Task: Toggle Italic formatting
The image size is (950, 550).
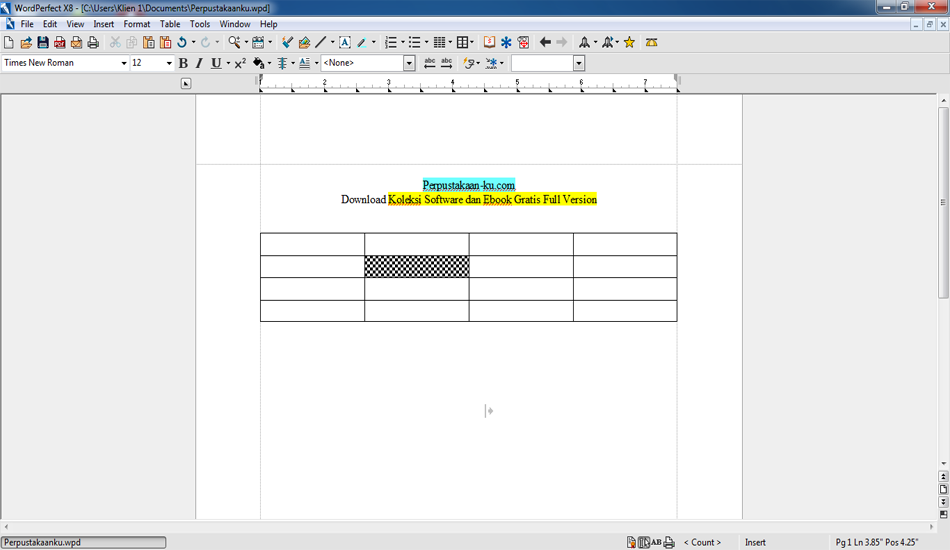Action: pos(199,63)
